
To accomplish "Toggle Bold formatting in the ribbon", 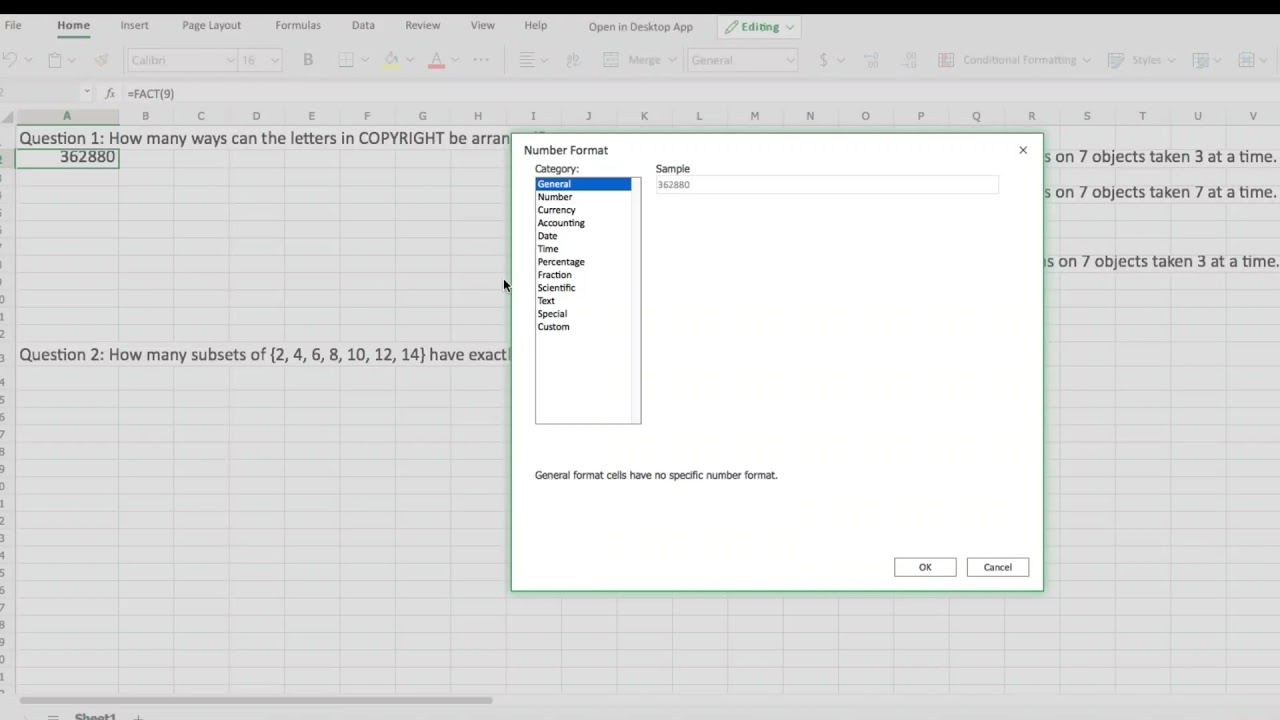I will click(x=308, y=60).
